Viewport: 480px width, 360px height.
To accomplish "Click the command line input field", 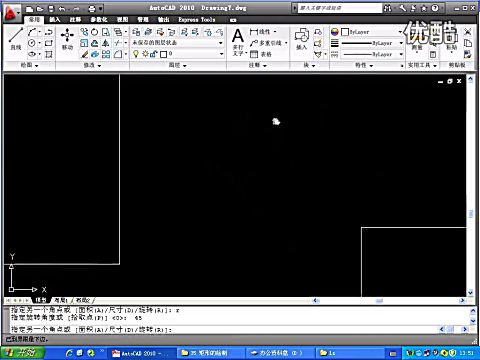I will tap(223, 329).
